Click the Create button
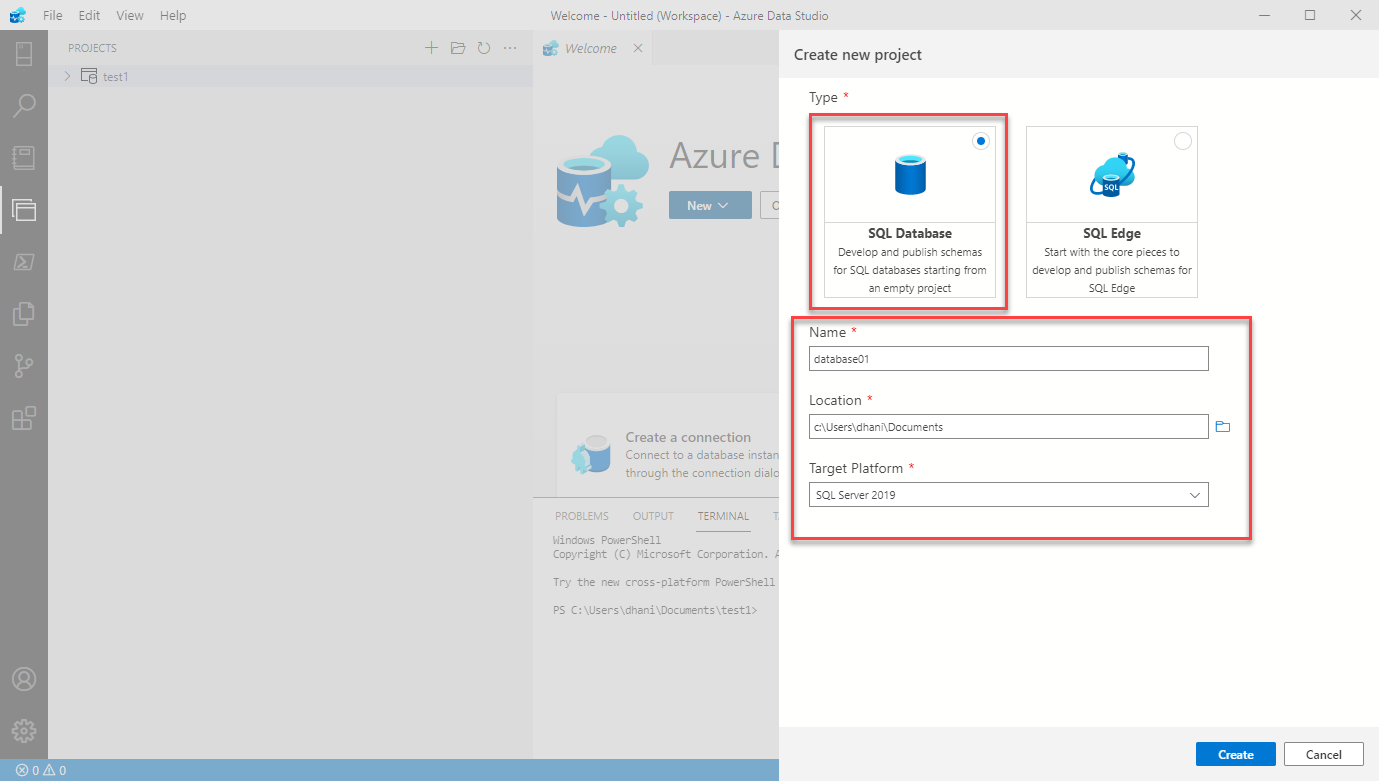This screenshot has width=1379, height=781. [1236, 754]
